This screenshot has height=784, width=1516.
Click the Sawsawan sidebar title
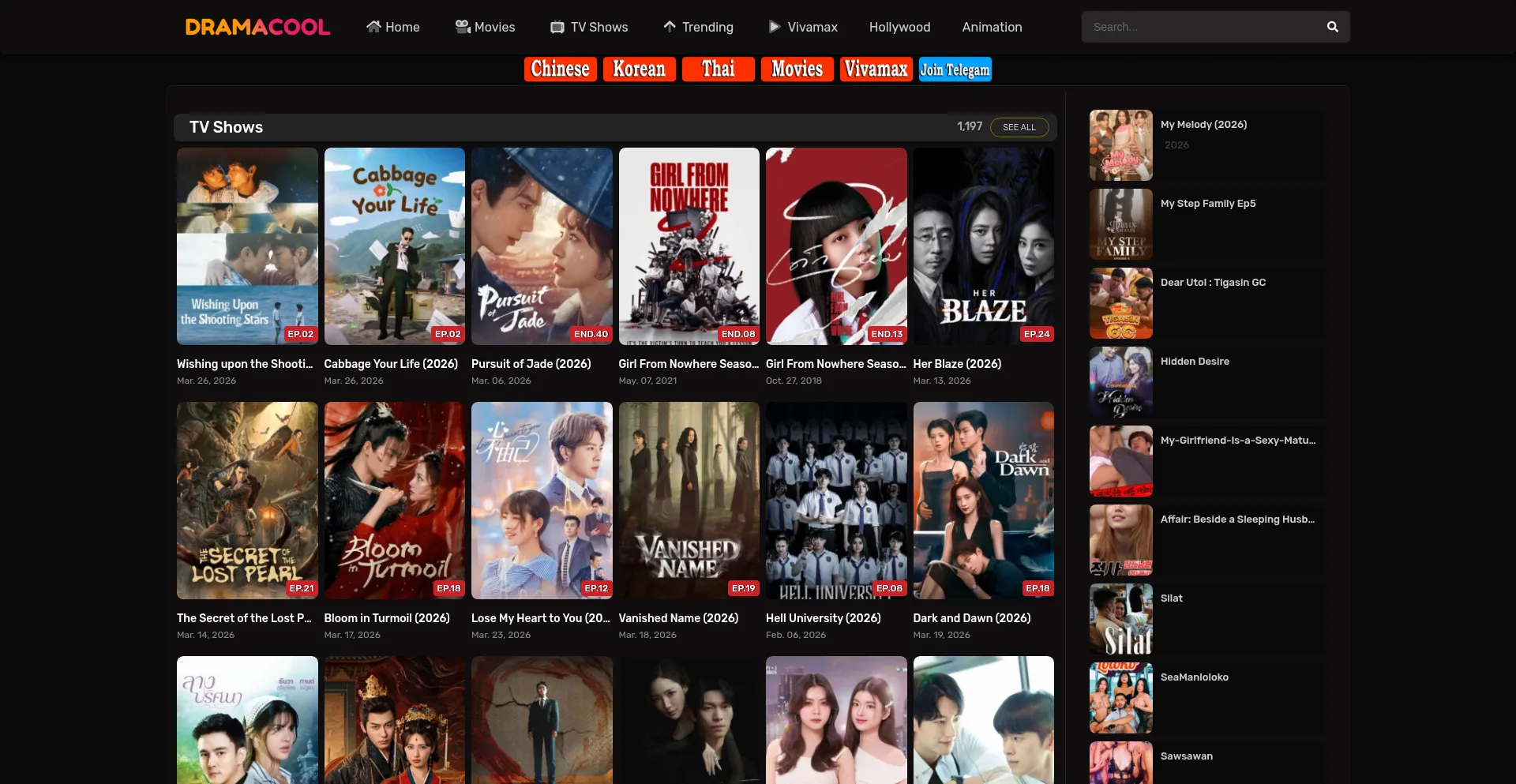1187,756
